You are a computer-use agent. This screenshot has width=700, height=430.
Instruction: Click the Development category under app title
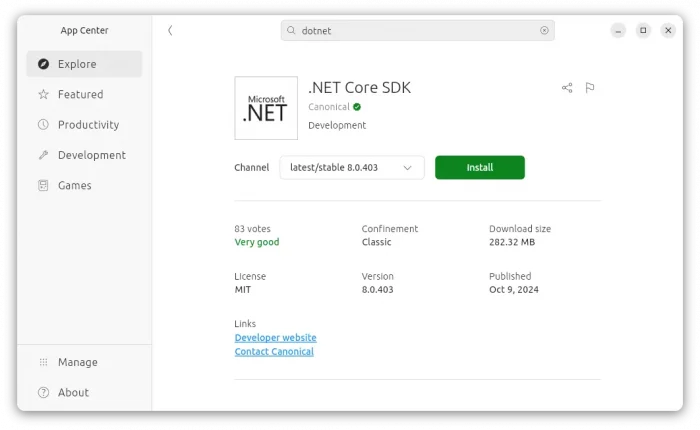(x=337, y=125)
